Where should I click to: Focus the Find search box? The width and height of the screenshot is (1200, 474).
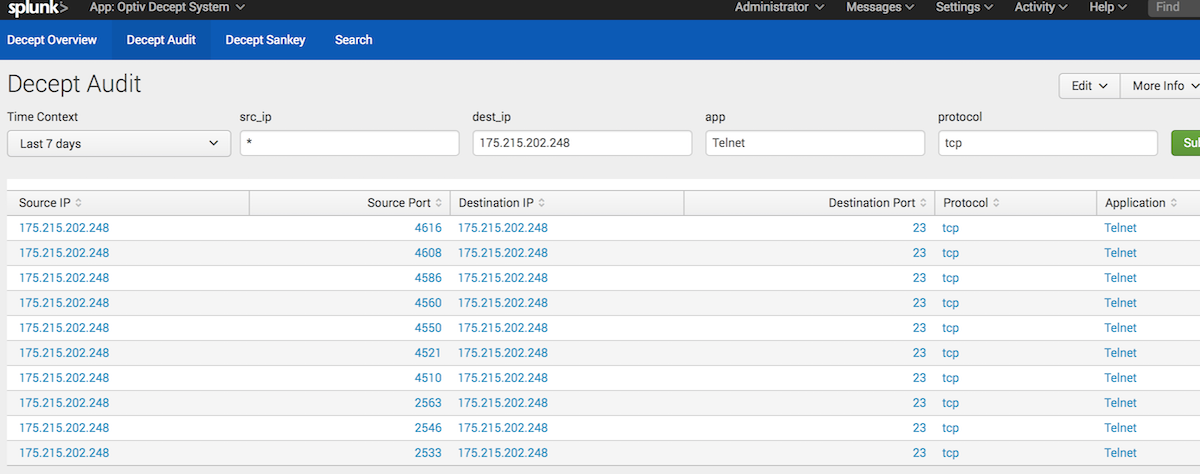(x=1174, y=7)
